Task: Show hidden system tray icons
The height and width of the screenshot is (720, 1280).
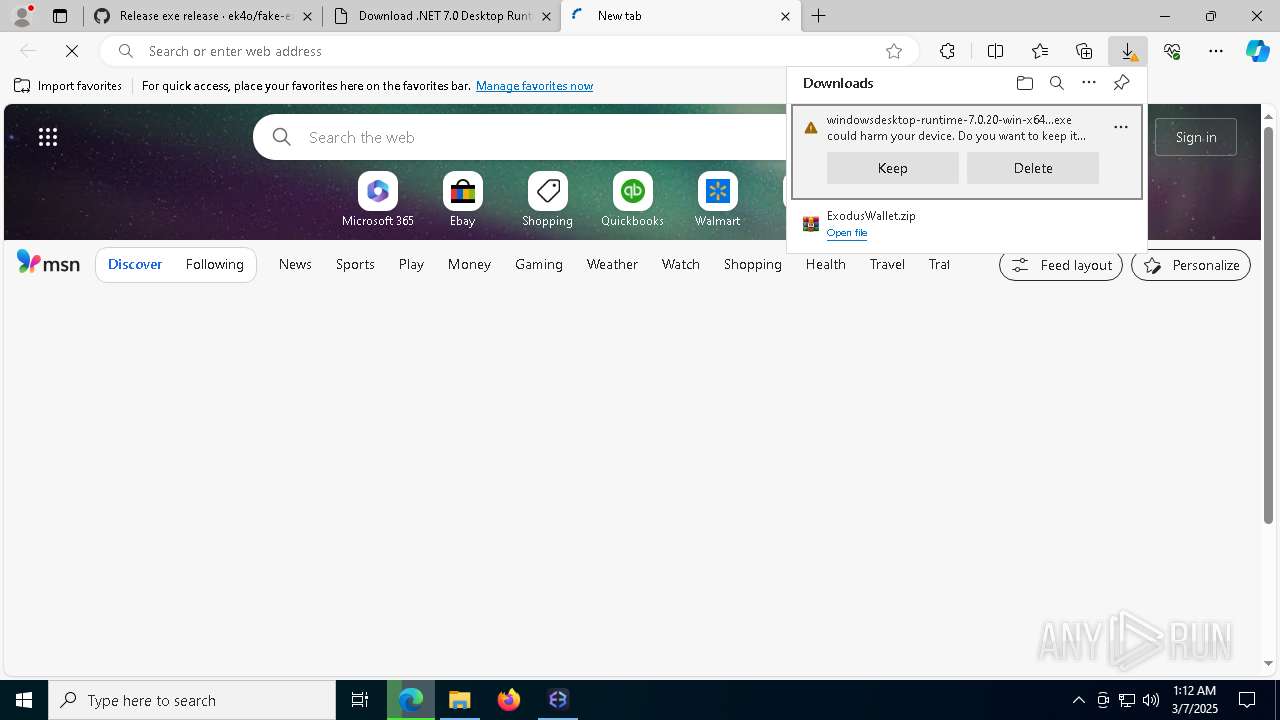Action: click(x=1078, y=700)
